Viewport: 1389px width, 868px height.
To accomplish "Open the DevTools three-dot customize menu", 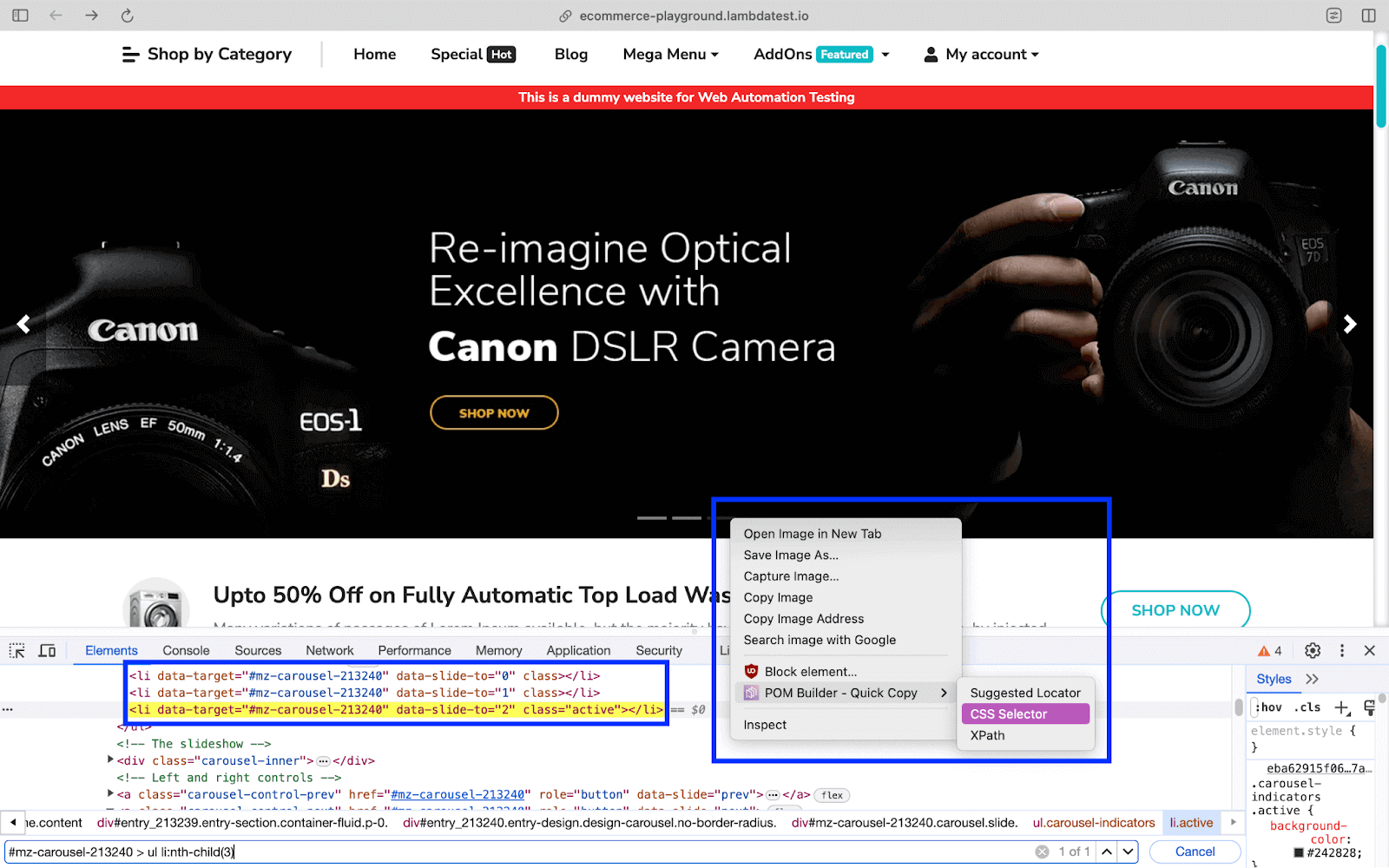I will (x=1341, y=650).
